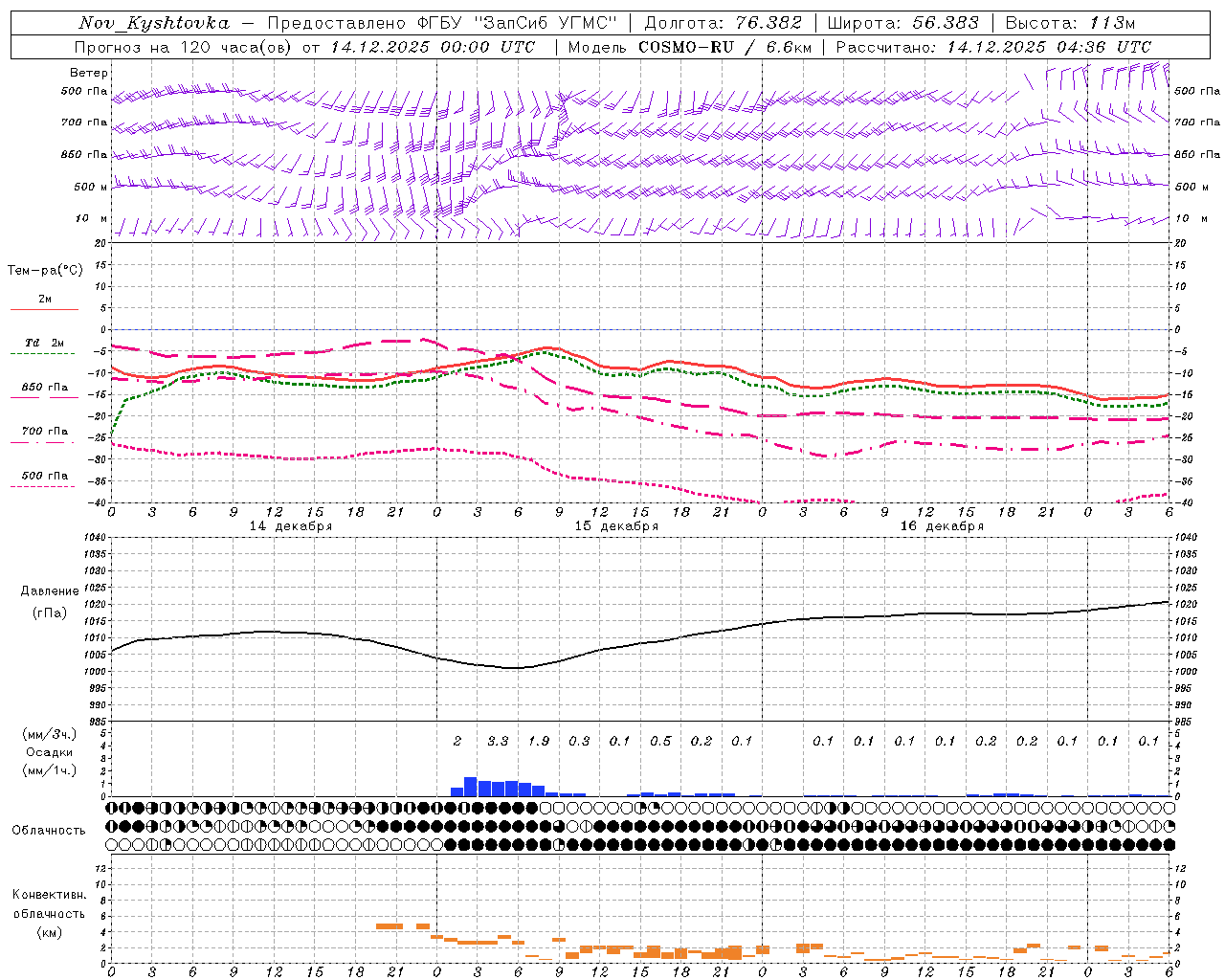Click the "(мм/3ч.)" precipitation unit label
Image resolution: width=1225 pixels, height=980 pixels.
click(x=50, y=734)
